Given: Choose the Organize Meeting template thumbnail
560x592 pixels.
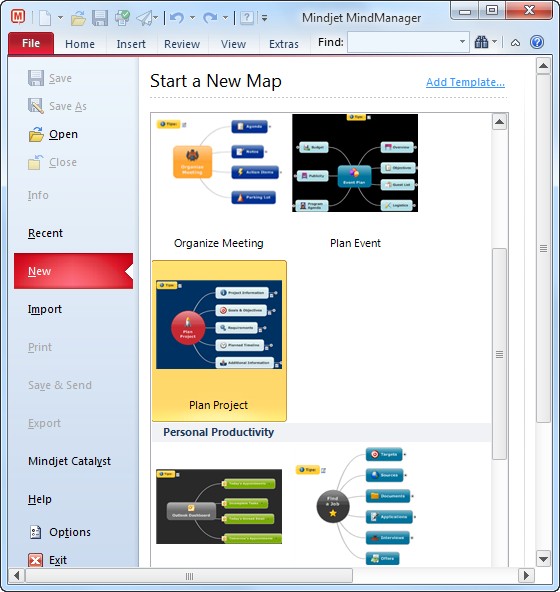Looking at the screenshot, I should coord(218,162).
